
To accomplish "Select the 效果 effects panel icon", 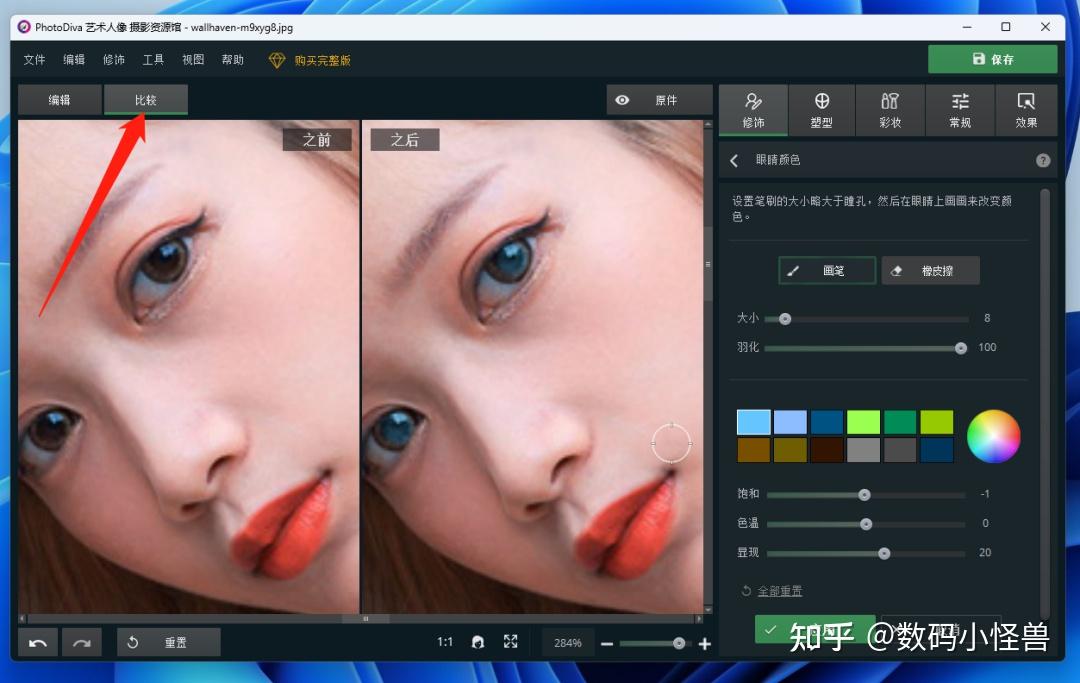I will pos(1026,110).
